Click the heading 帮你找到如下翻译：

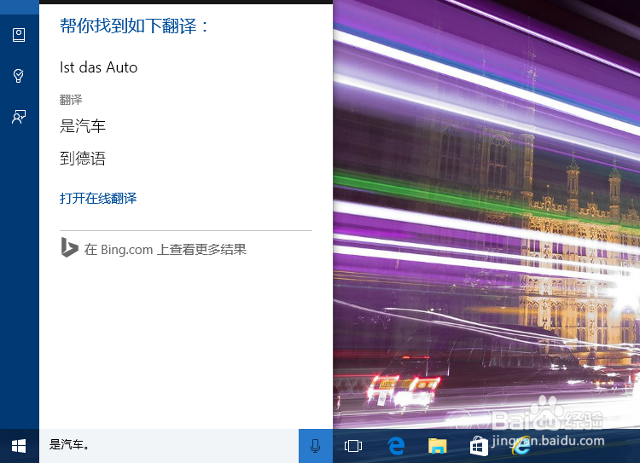pos(134,26)
